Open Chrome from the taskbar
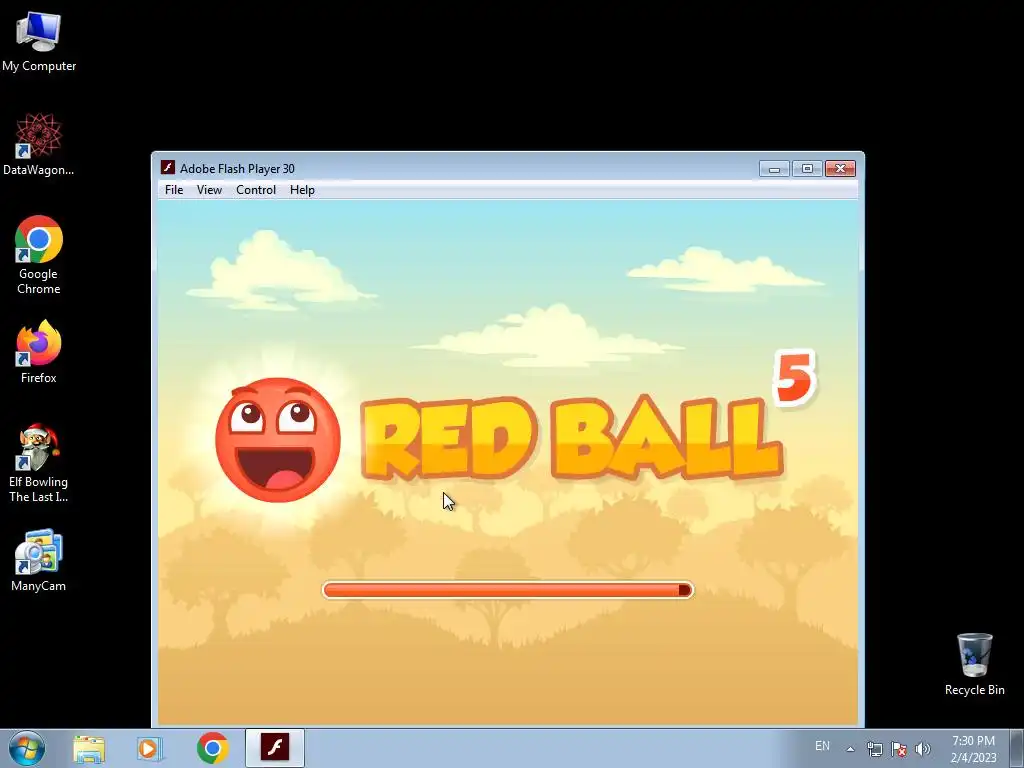 click(x=212, y=748)
